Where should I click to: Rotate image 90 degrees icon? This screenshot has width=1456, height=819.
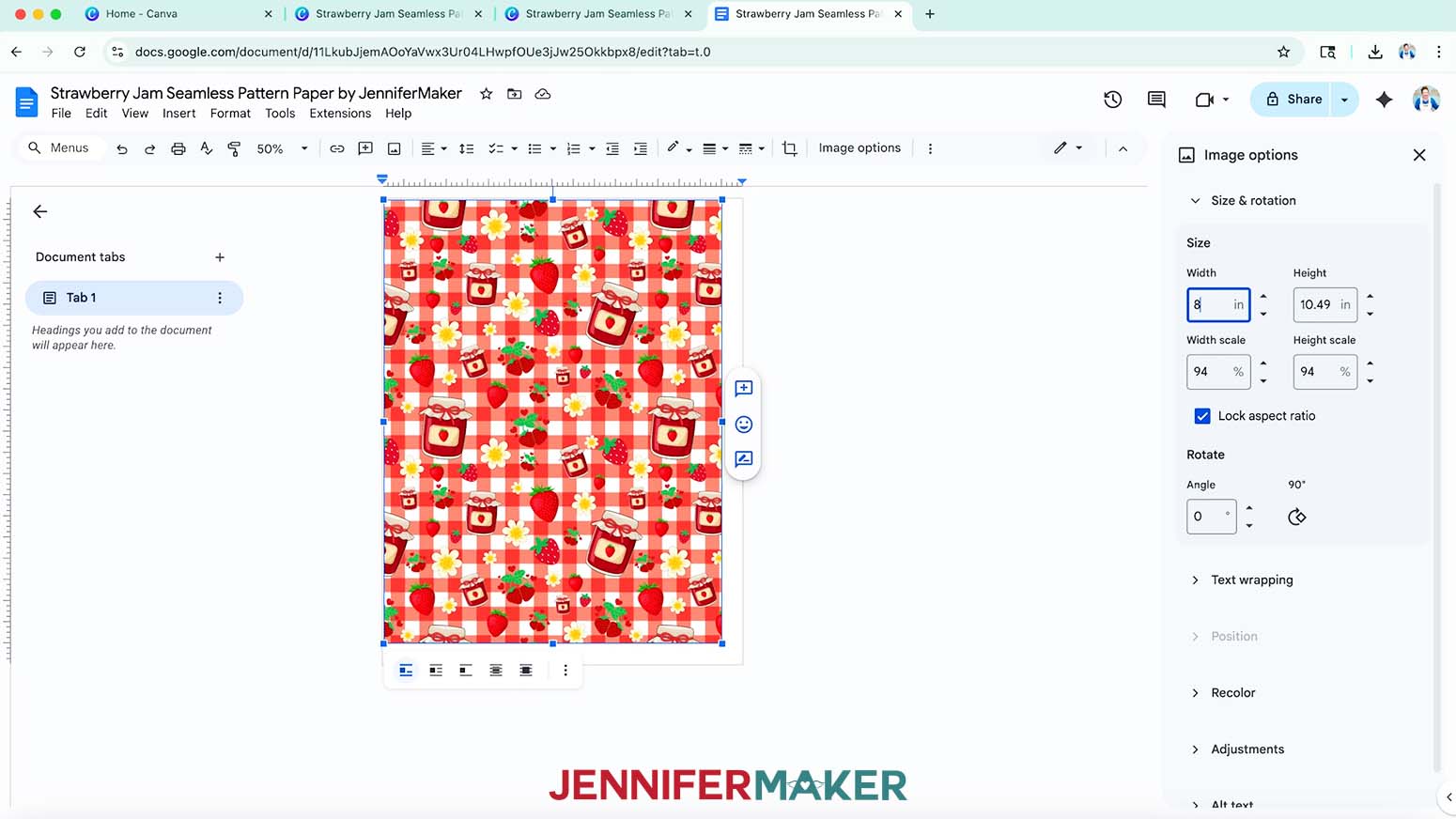[1296, 517]
